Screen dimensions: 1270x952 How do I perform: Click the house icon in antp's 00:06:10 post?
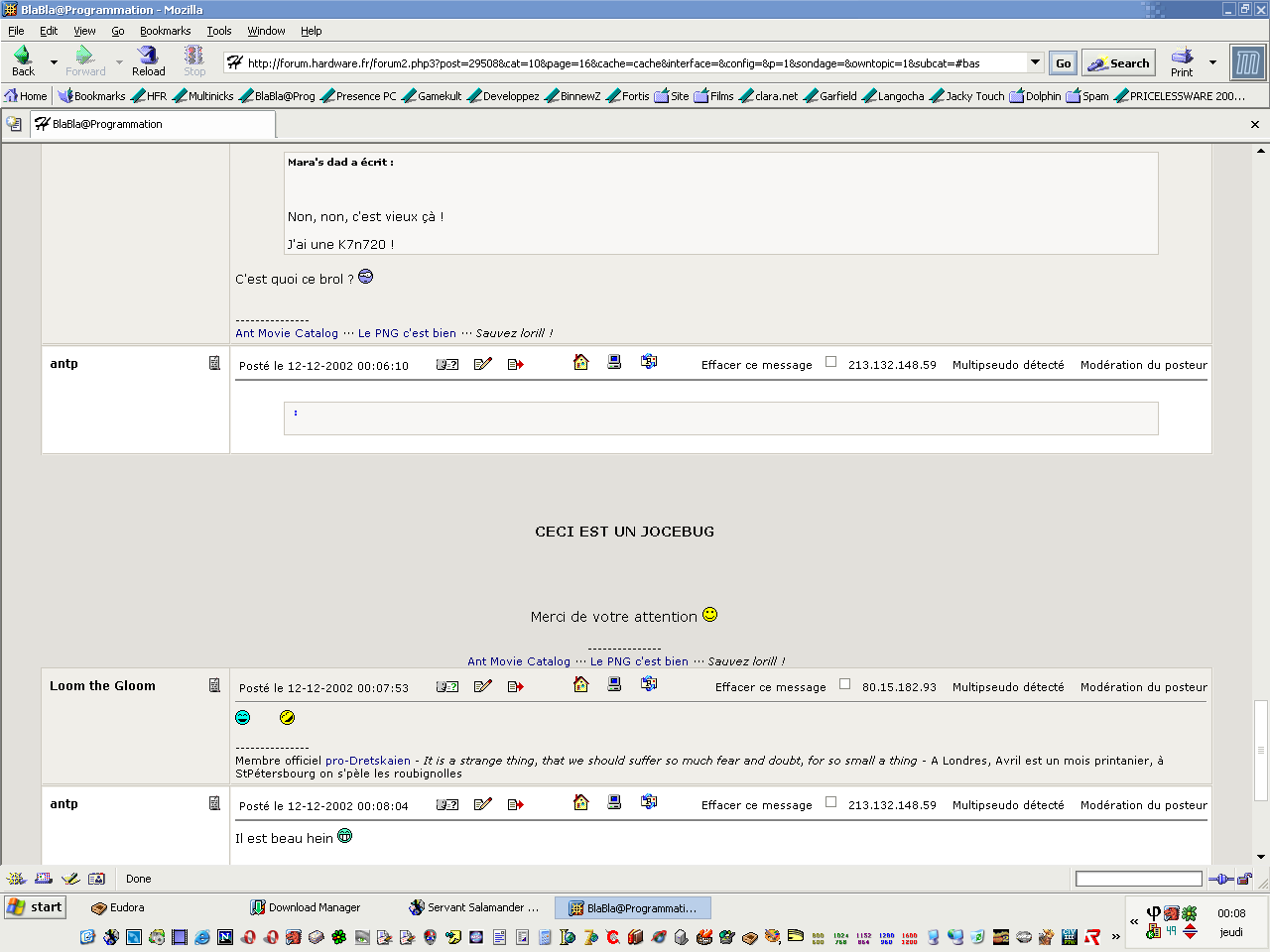pos(581,363)
